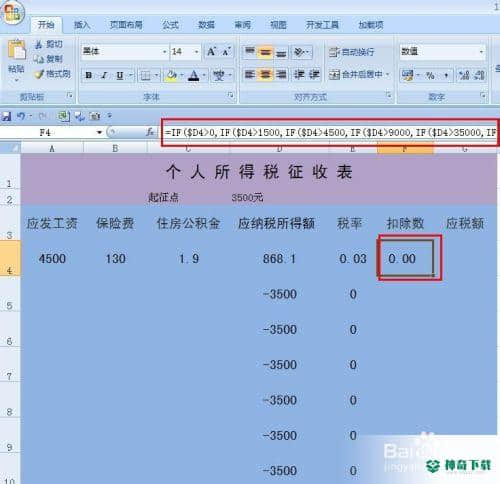The image size is (500, 484).
Task: Switch to the 插入 ribbon tab
Action: click(x=82, y=25)
